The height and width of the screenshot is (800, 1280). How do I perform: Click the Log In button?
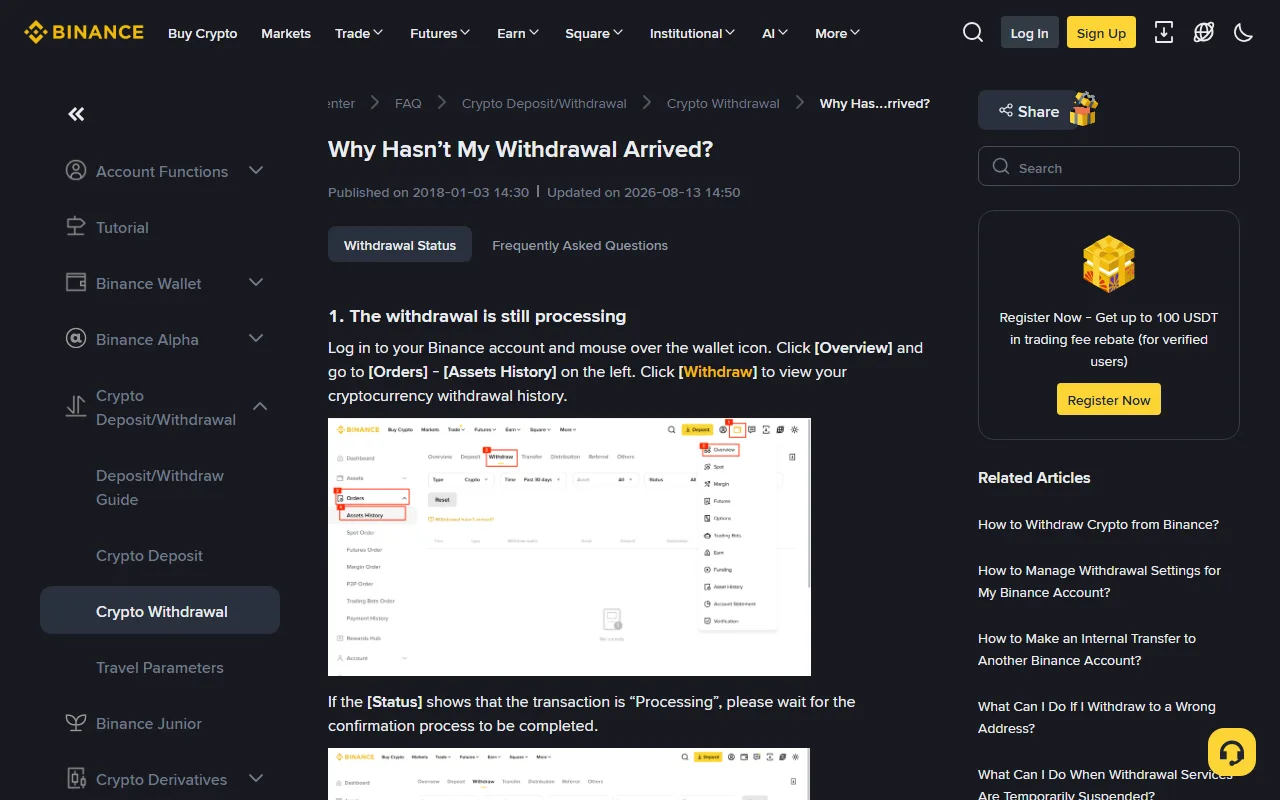tap(1029, 33)
